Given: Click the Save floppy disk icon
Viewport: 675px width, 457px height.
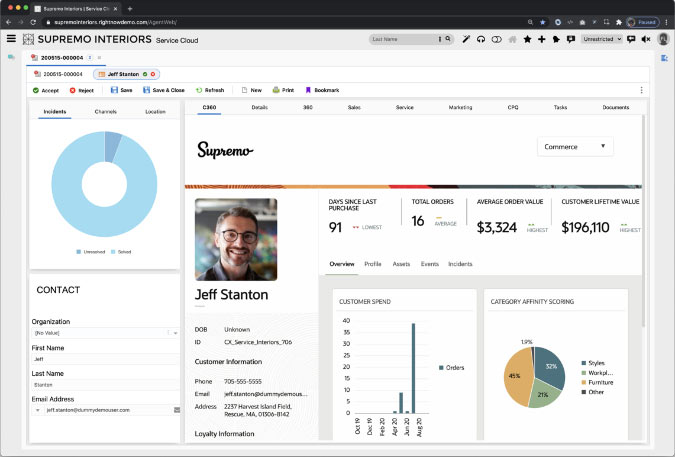Looking at the screenshot, I should pos(114,90).
